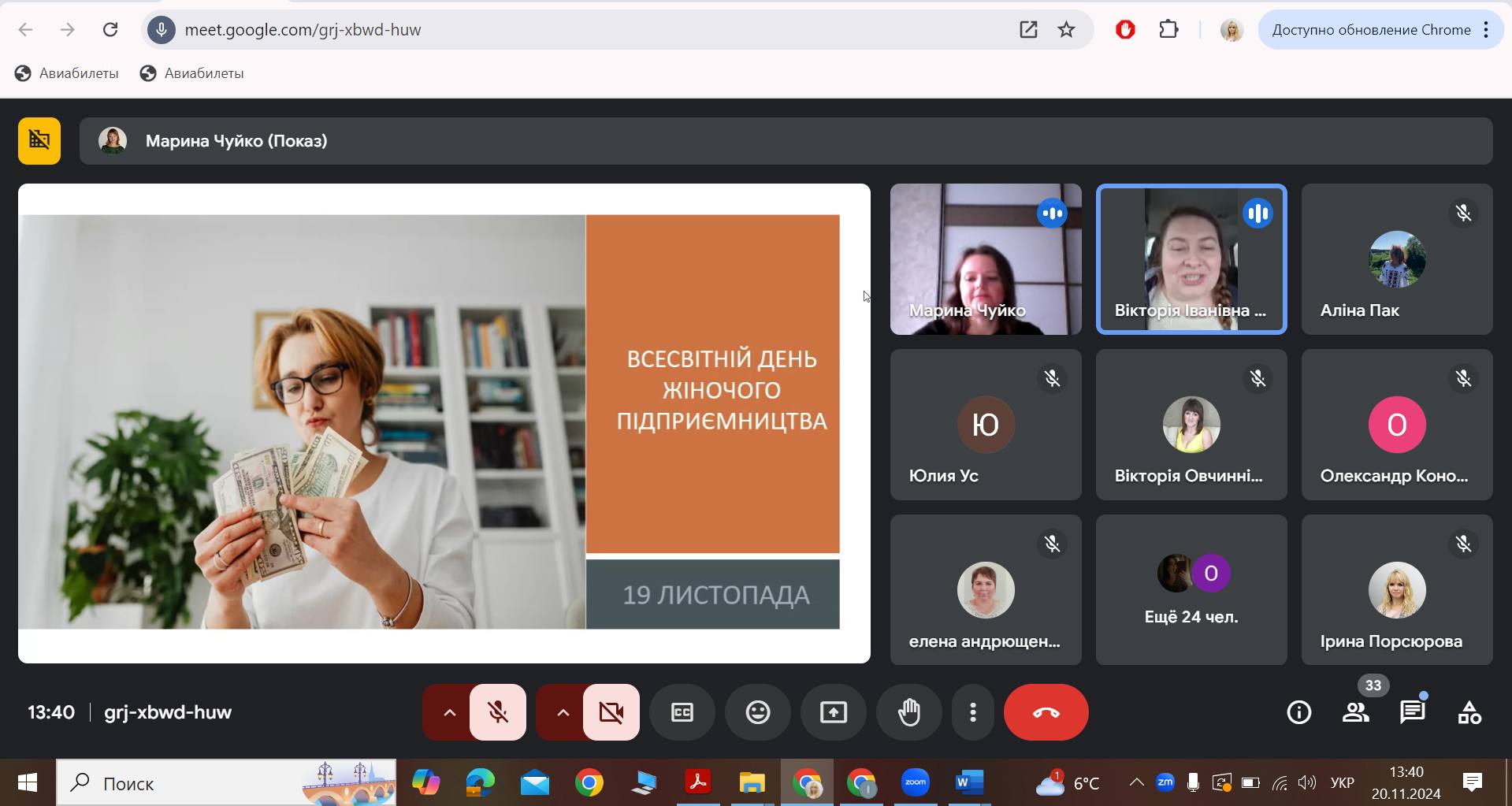This screenshot has height=806, width=1512.
Task: Open the activities and host controls icon
Action: [1469, 712]
